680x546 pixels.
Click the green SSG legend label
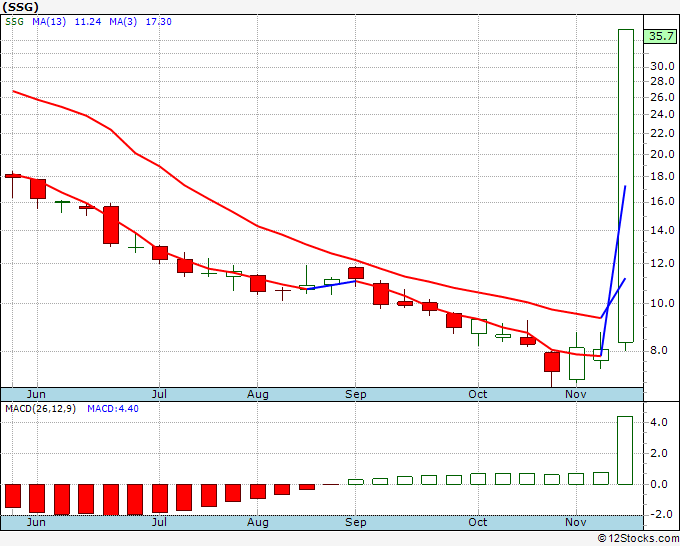tap(14, 22)
